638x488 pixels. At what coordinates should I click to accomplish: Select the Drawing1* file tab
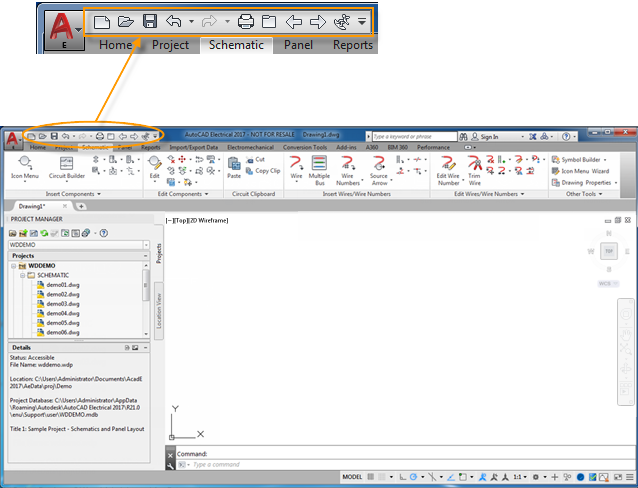tap(41, 206)
